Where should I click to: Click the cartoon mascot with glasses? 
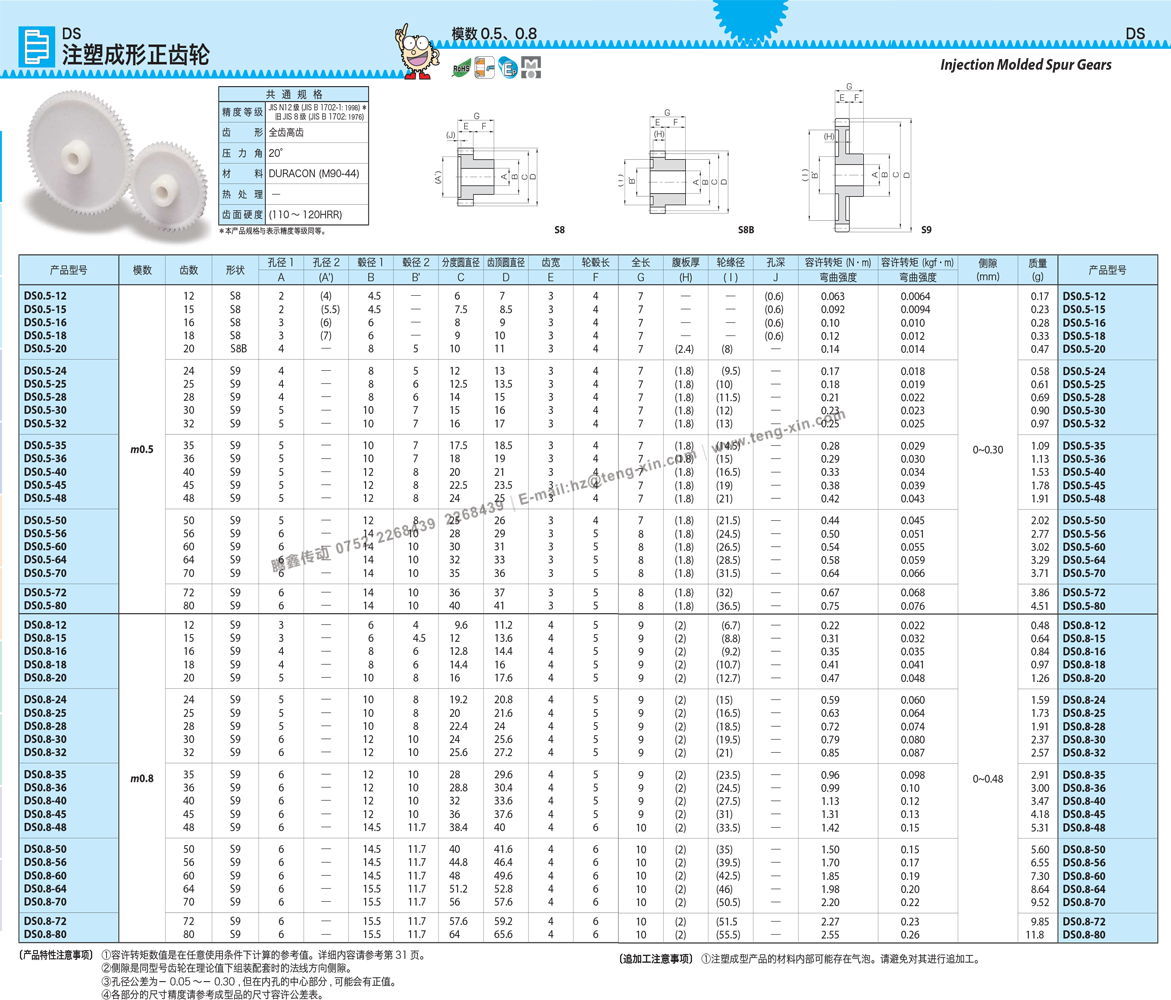pos(418,52)
